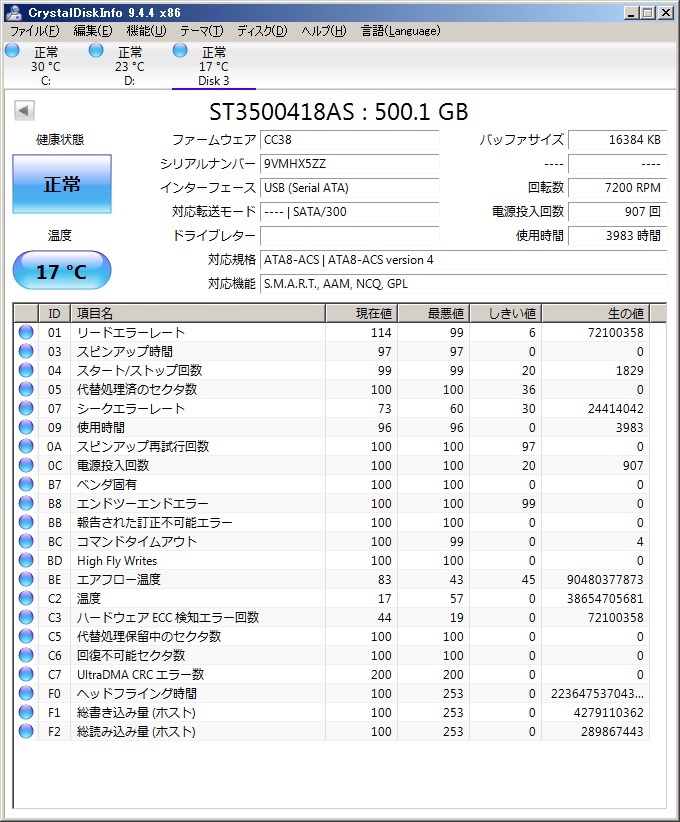Open the ディスク(D) menu
This screenshot has width=680, height=822.
[x=262, y=31]
